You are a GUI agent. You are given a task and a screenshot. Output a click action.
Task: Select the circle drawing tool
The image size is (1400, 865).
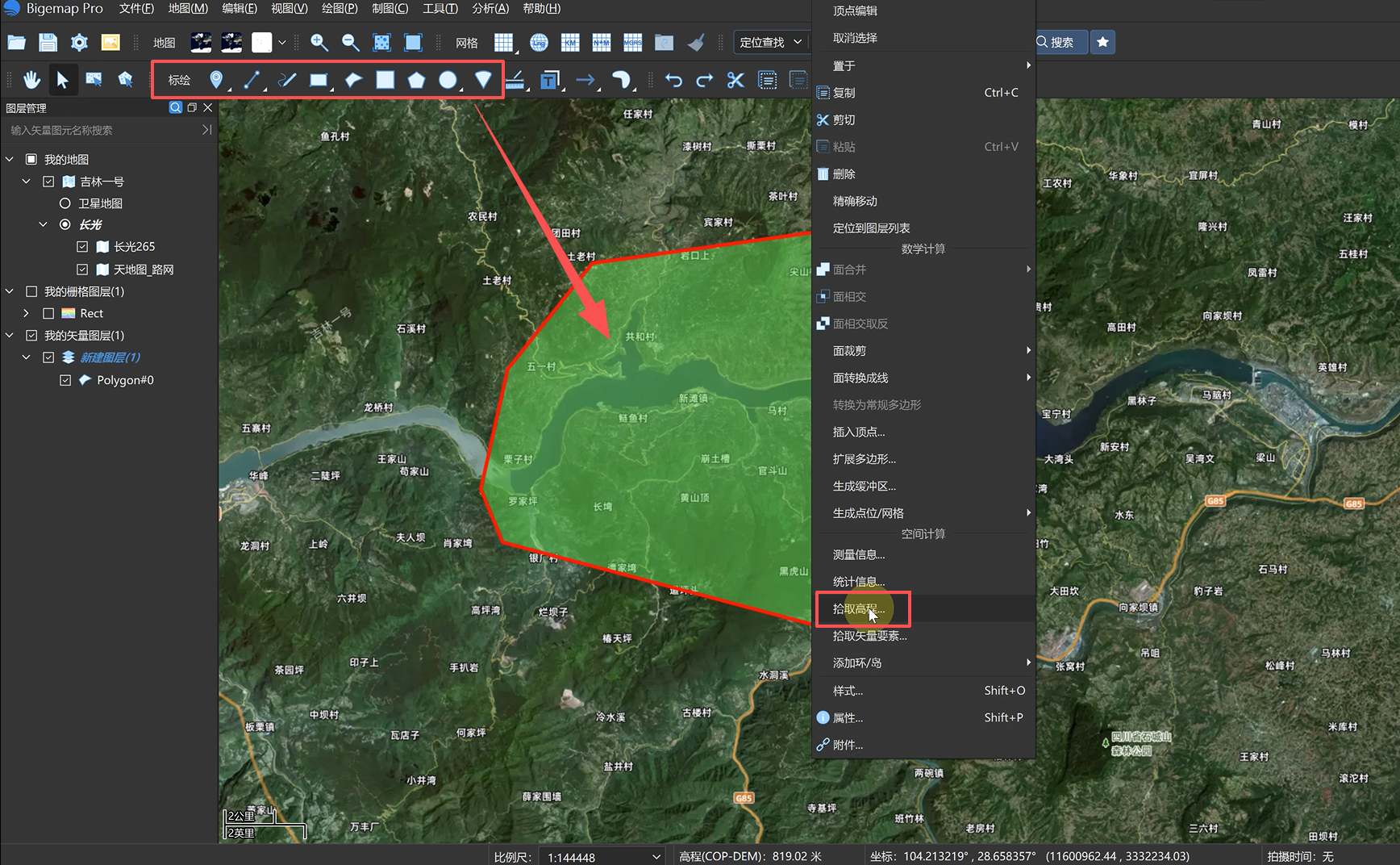point(448,80)
